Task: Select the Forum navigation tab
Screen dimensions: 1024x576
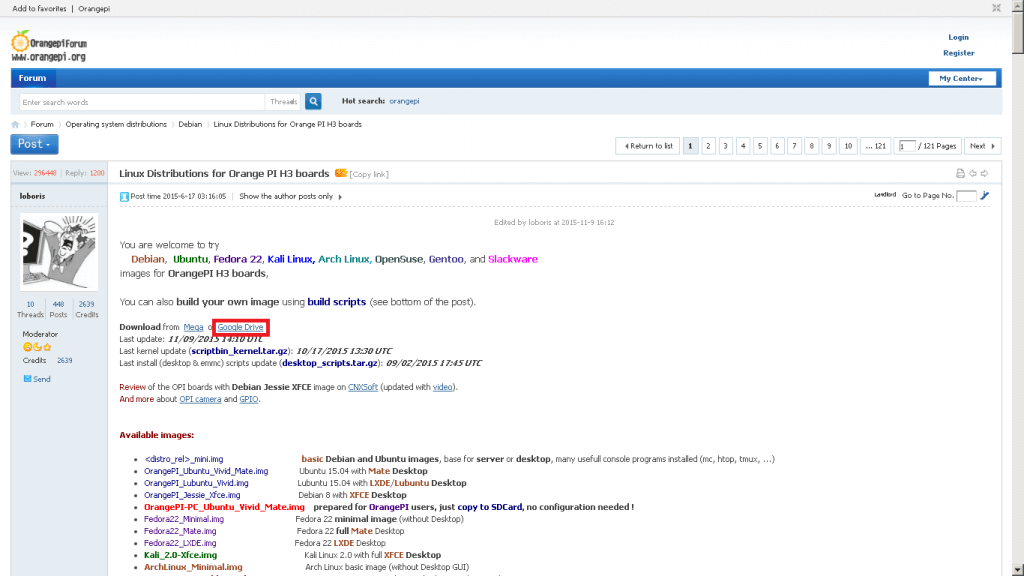Action: (32, 78)
